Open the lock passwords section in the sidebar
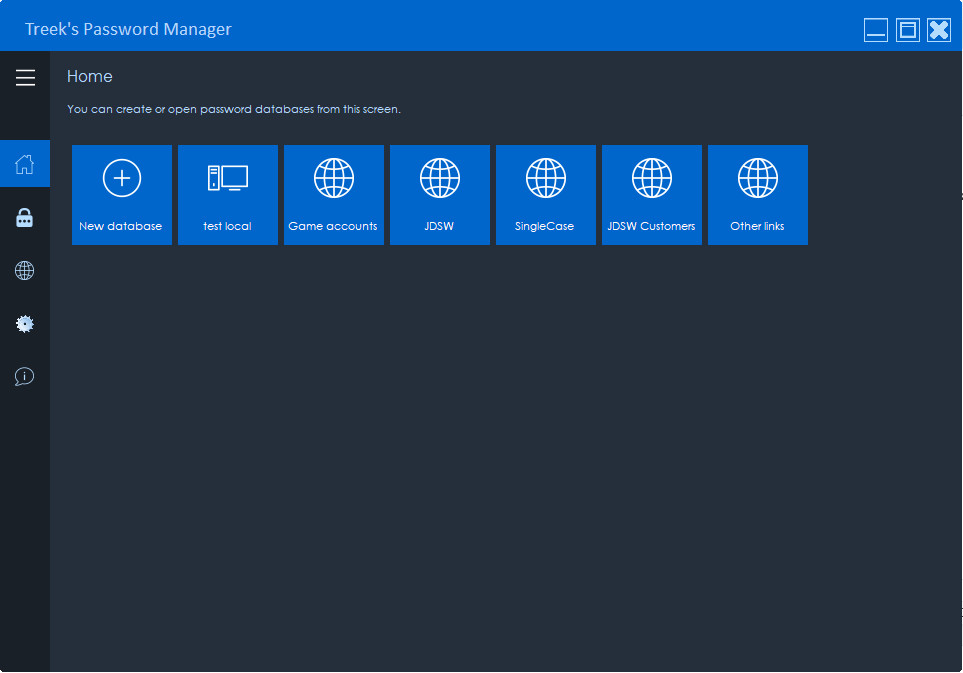Image resolution: width=963 pixels, height=673 pixels. click(x=25, y=217)
